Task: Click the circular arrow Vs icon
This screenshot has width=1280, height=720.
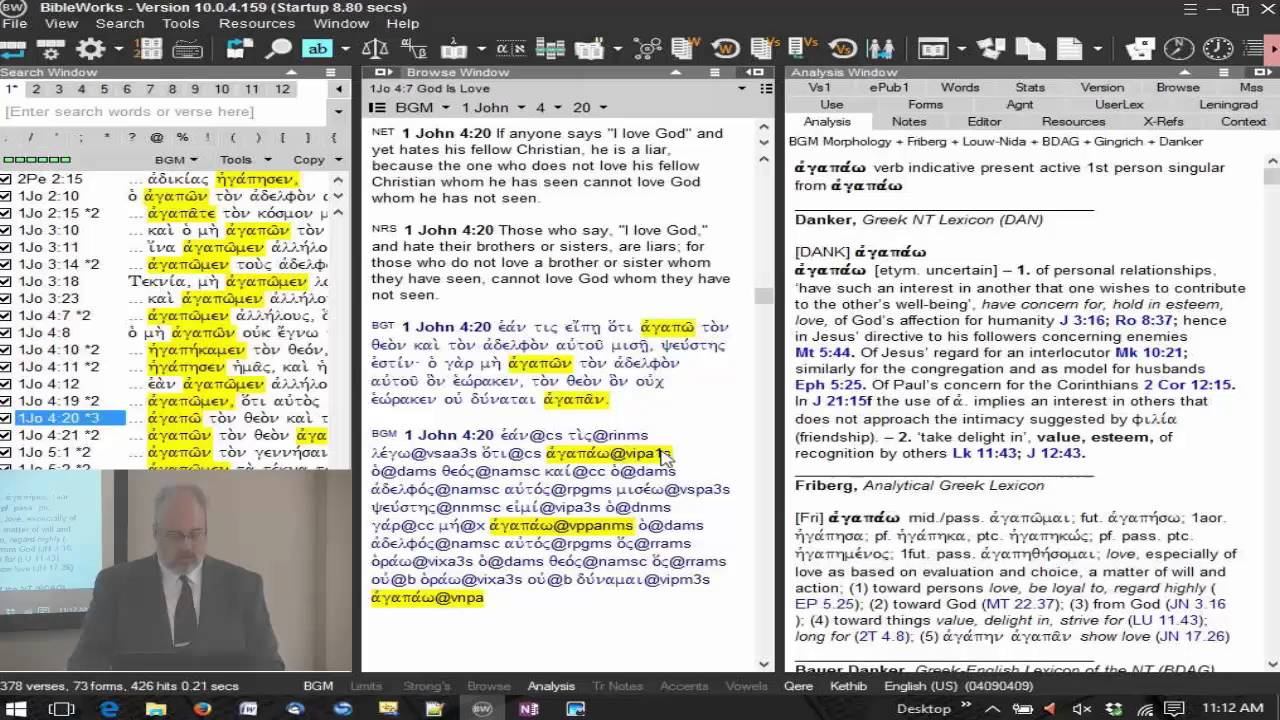Action: coord(843,48)
